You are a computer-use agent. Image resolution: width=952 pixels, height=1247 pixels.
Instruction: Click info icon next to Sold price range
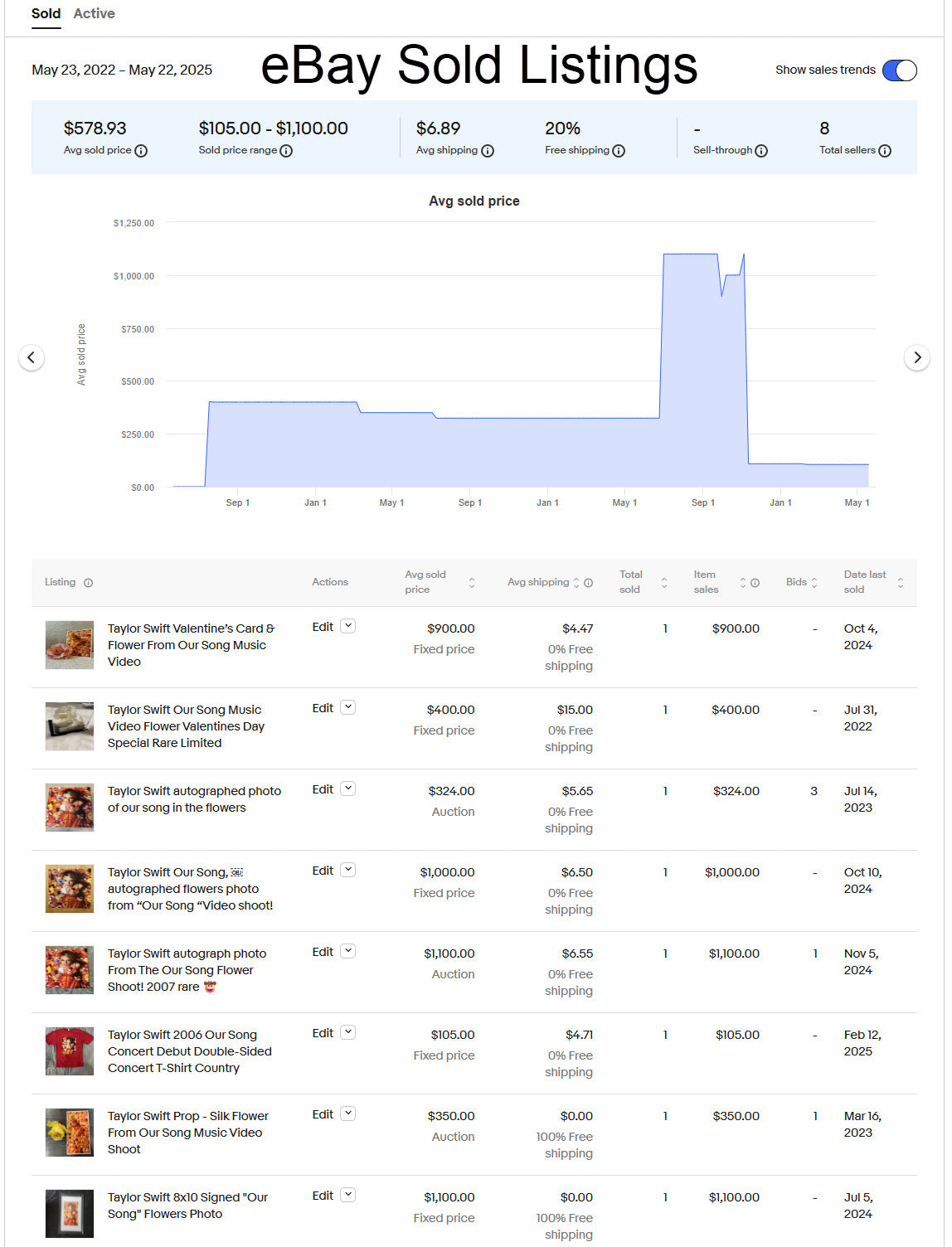286,151
